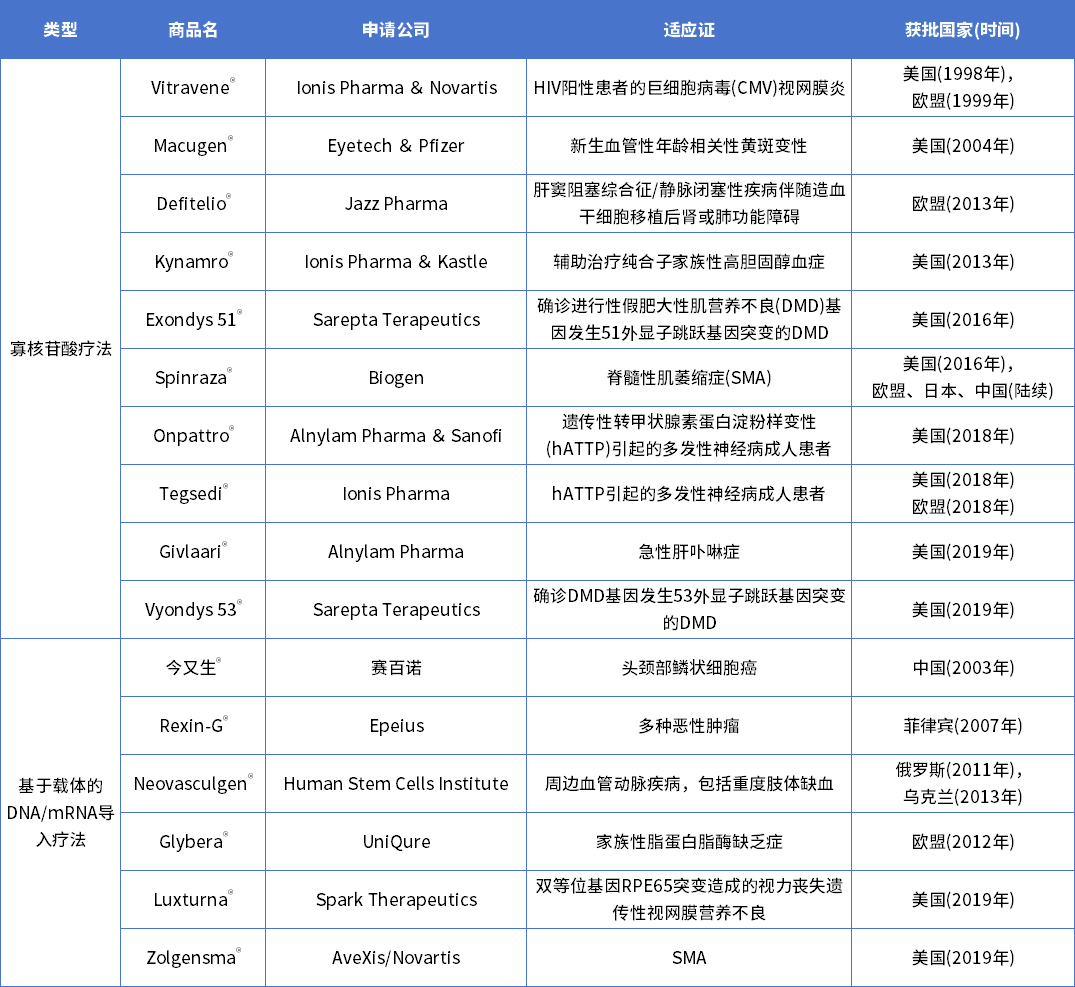Select the Biogen company cell

396,378
